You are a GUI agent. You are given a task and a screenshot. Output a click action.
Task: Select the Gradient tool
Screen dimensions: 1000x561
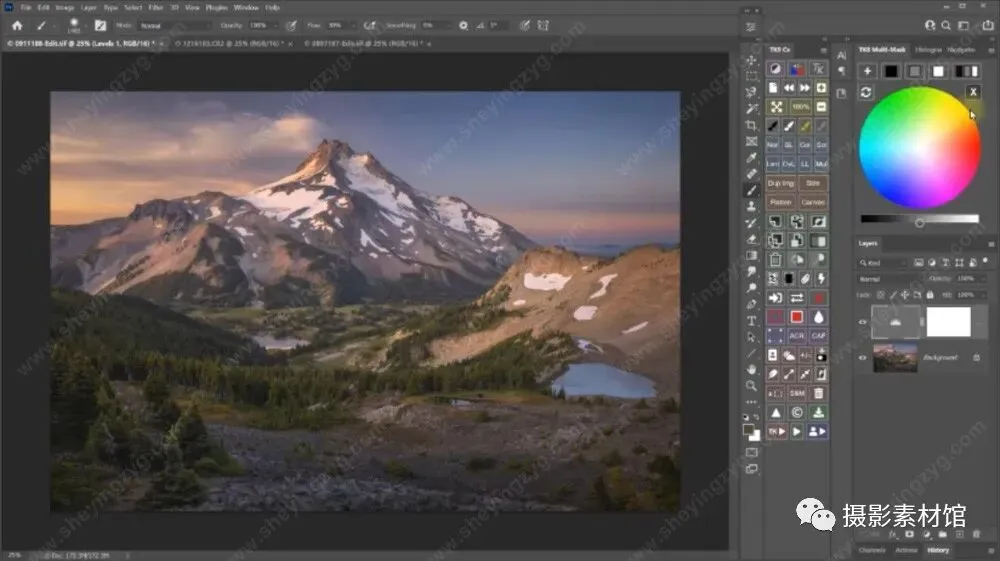(x=752, y=255)
